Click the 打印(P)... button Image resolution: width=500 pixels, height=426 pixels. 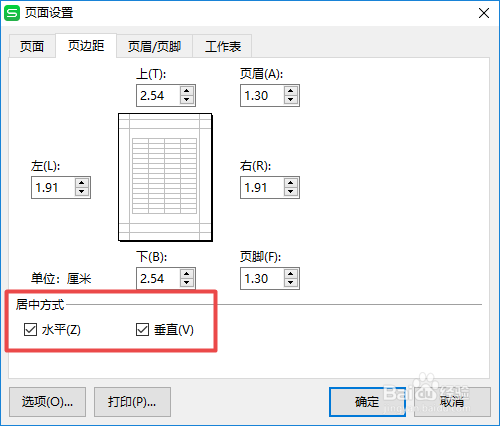[132, 402]
